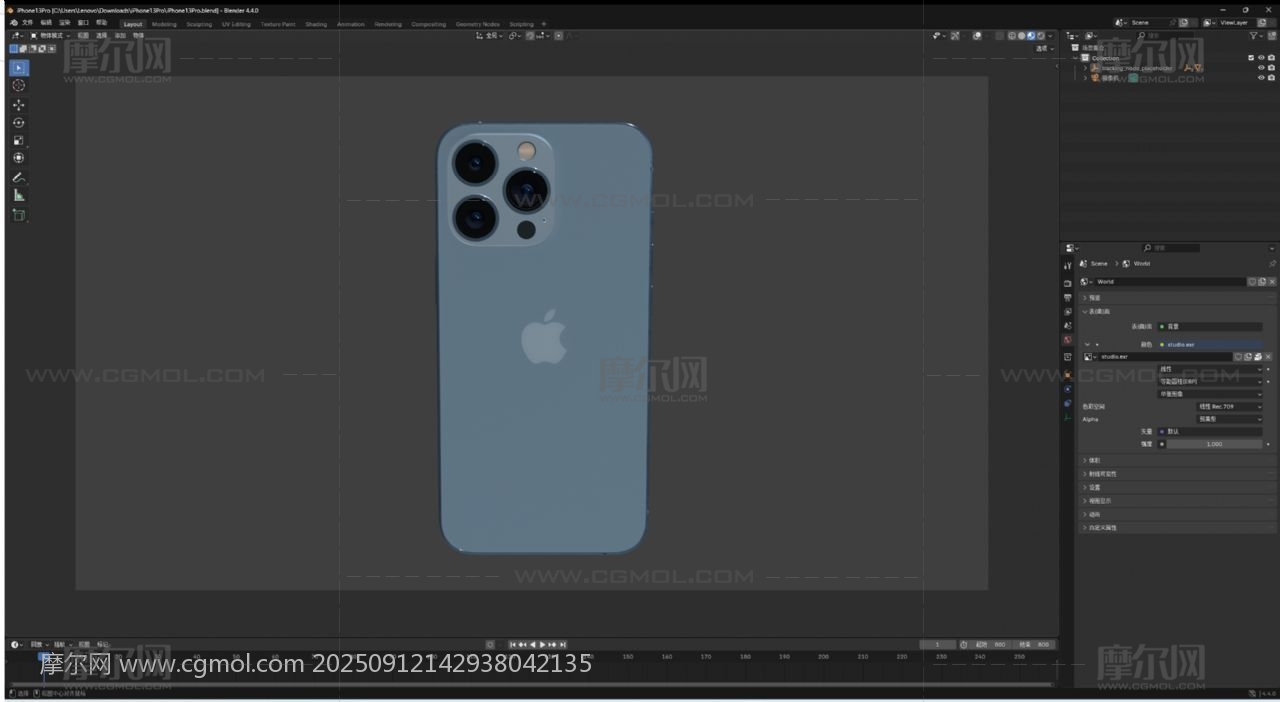Open the Render properties tab

(1068, 283)
